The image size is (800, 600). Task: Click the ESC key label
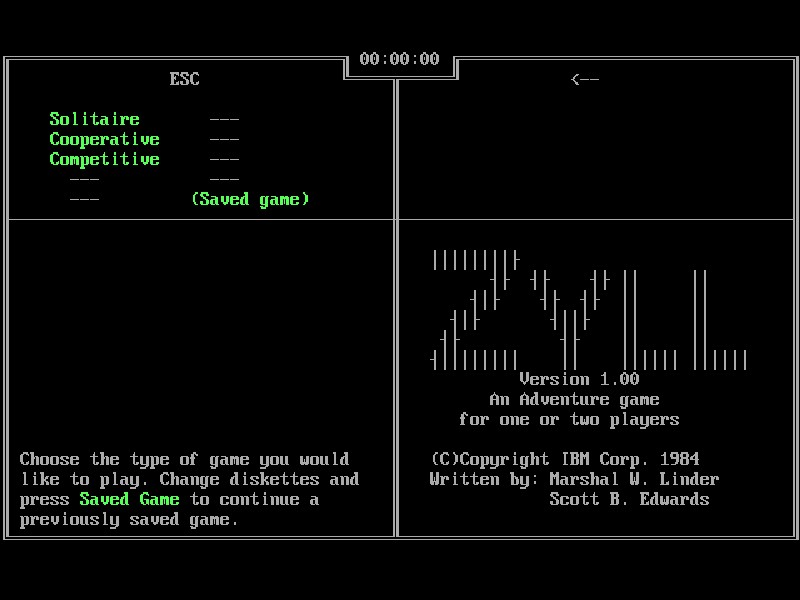(x=184, y=79)
